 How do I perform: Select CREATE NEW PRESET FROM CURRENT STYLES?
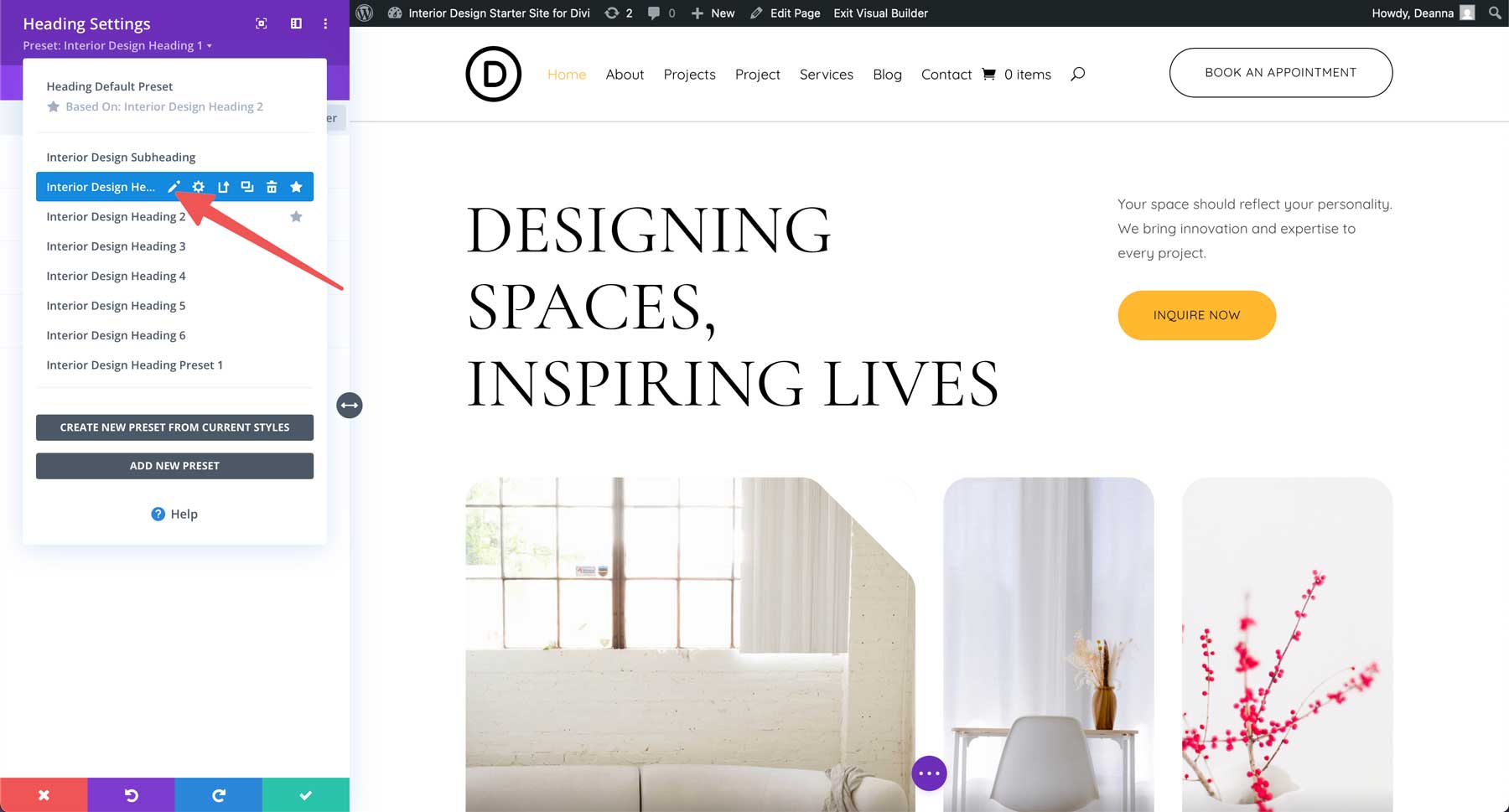tap(174, 427)
